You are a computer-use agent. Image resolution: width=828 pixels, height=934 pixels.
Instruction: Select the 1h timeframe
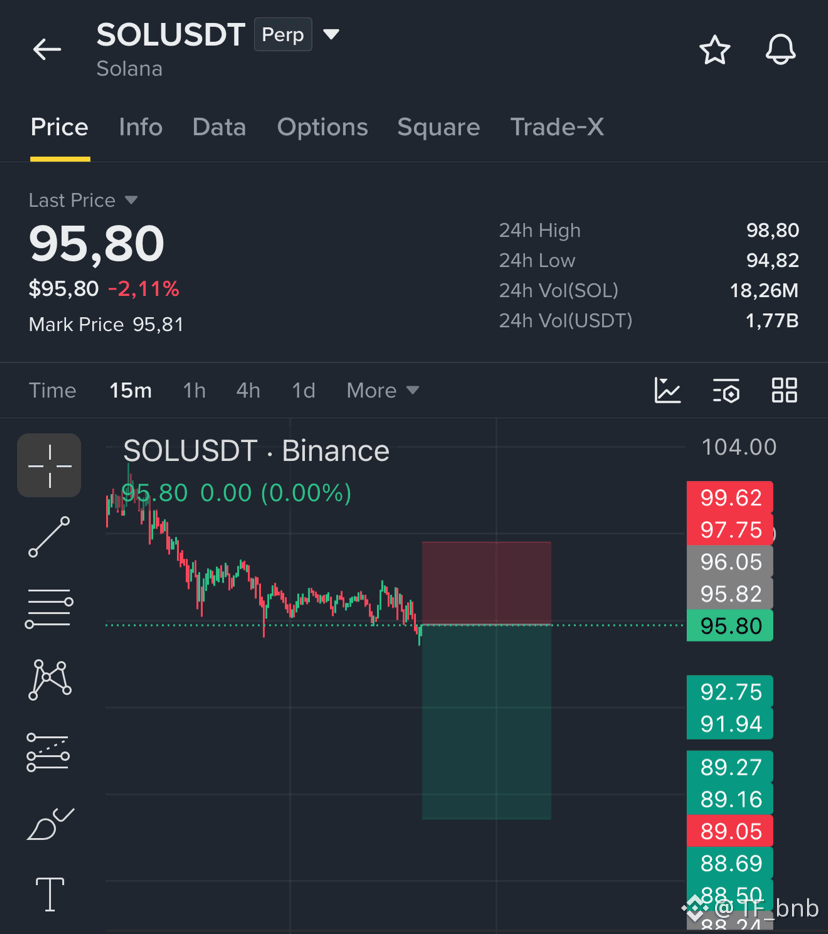click(194, 391)
